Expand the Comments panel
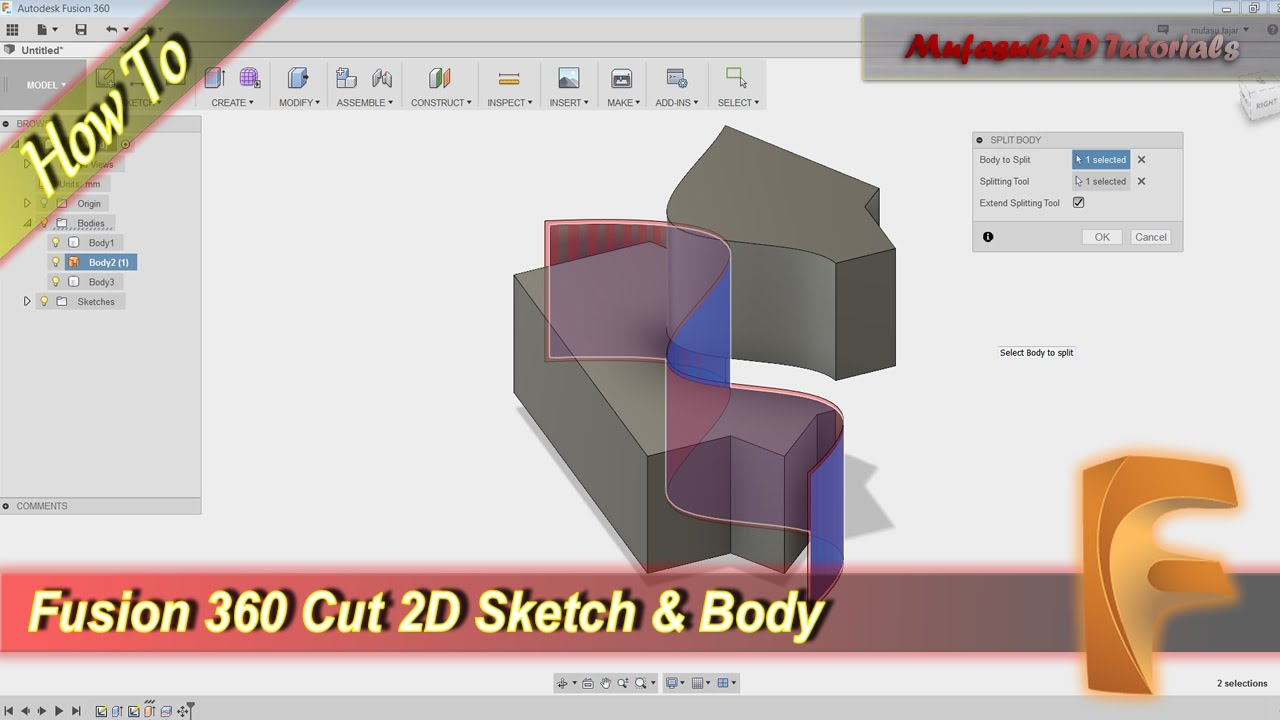Image resolution: width=1280 pixels, height=720 pixels. pos(6,506)
